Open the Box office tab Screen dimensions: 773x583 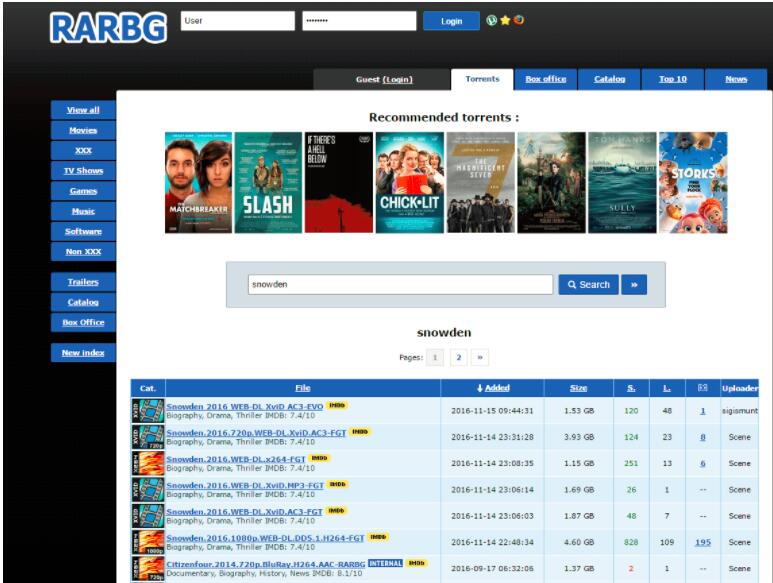(545, 79)
